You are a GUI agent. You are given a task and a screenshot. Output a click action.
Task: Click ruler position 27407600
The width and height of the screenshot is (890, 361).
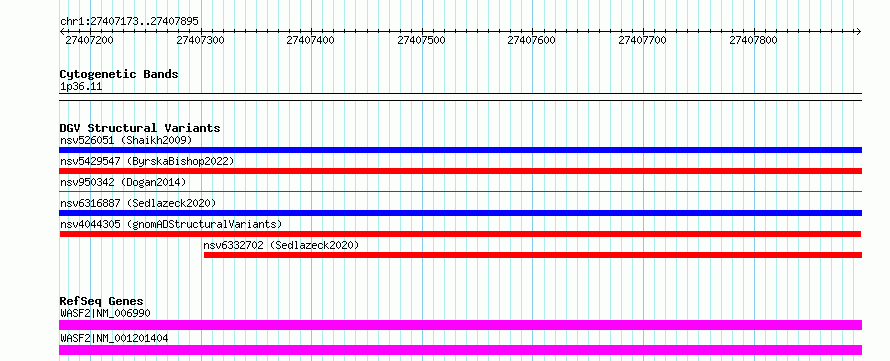[531, 40]
